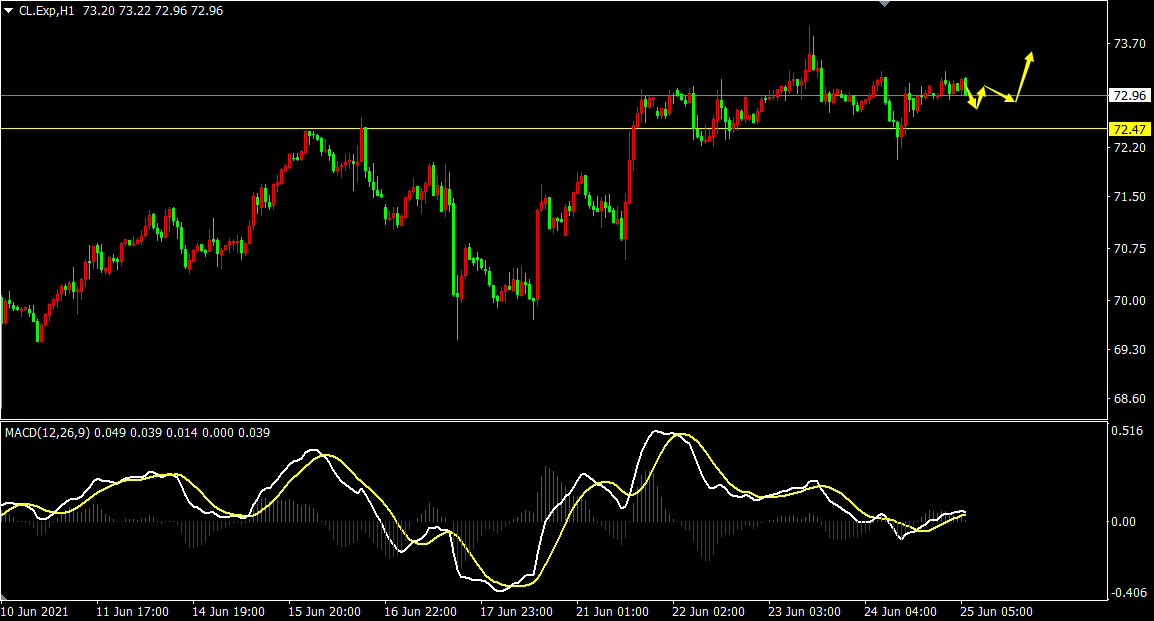Click the 69.30 price axis value
This screenshot has width=1154, height=621.
click(x=1130, y=349)
